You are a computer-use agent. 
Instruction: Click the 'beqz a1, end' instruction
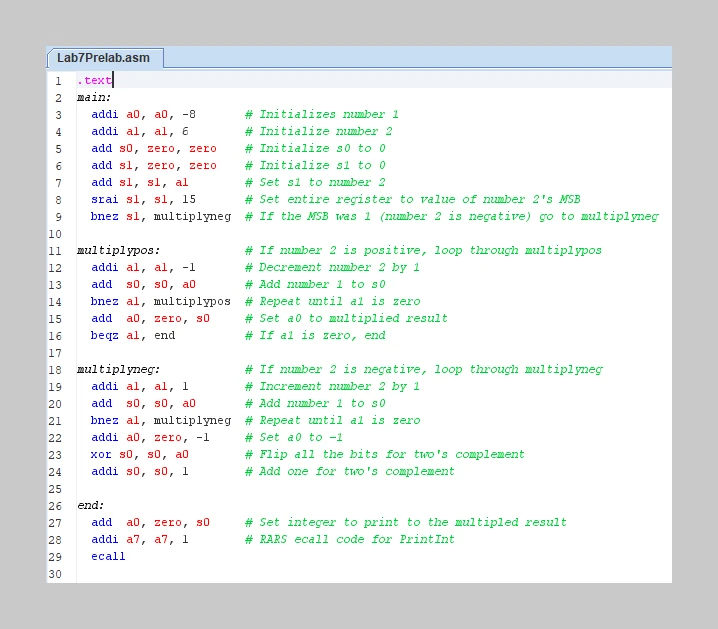pos(133,335)
